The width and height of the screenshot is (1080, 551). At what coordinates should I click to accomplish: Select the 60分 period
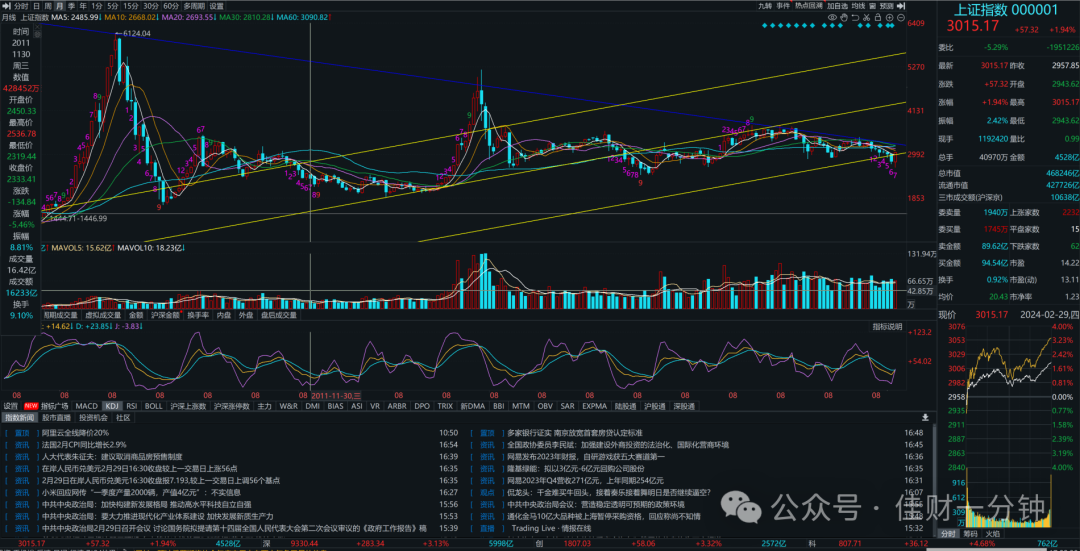tap(171, 6)
